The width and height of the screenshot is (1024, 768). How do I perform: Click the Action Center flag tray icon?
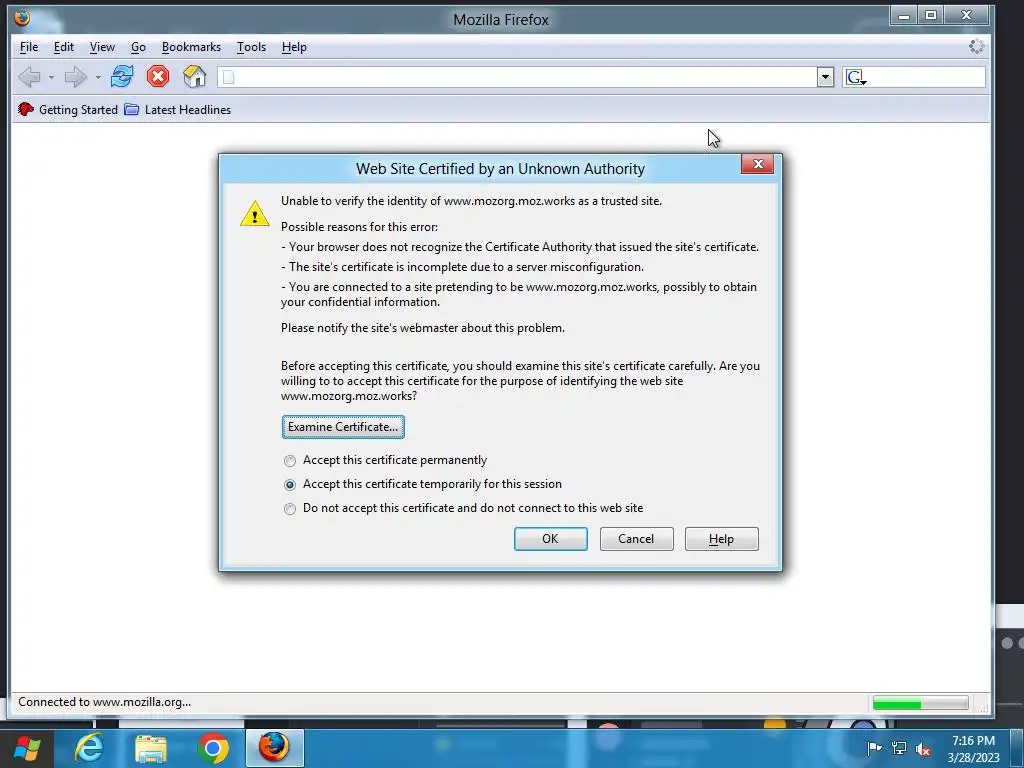pyautogui.click(x=874, y=748)
